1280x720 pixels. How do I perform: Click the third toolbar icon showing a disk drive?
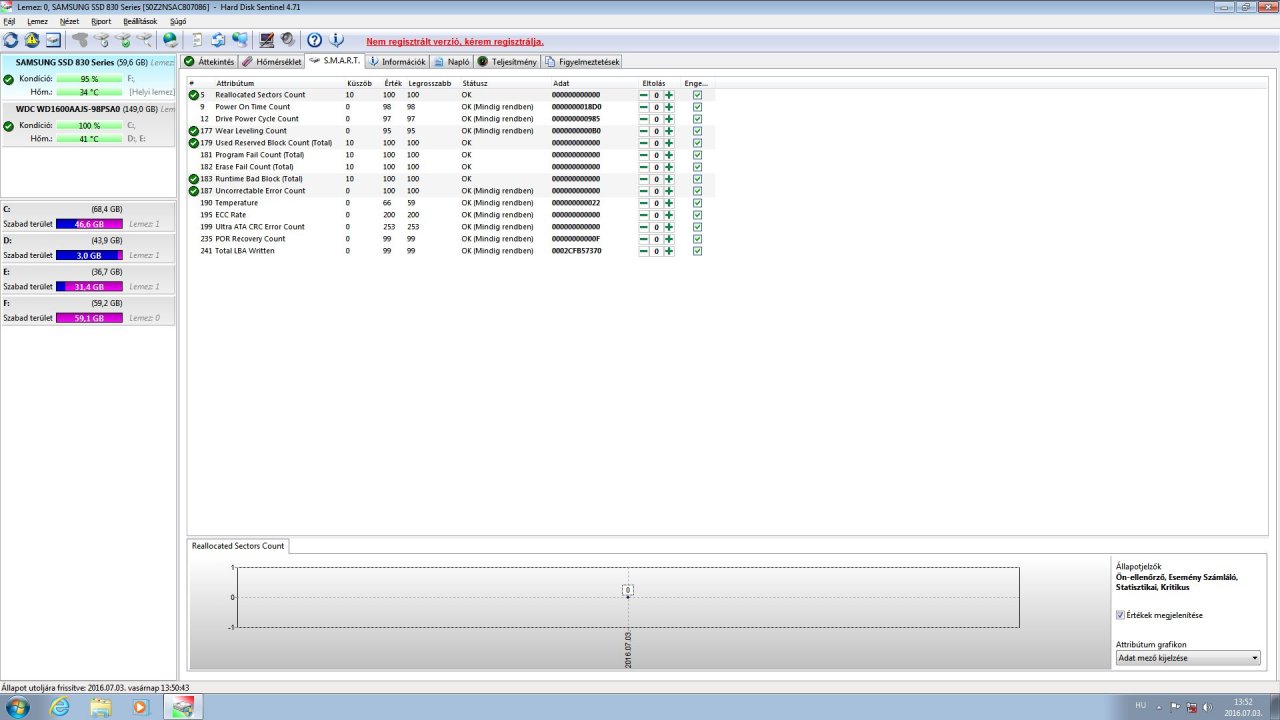pyautogui.click(x=53, y=40)
